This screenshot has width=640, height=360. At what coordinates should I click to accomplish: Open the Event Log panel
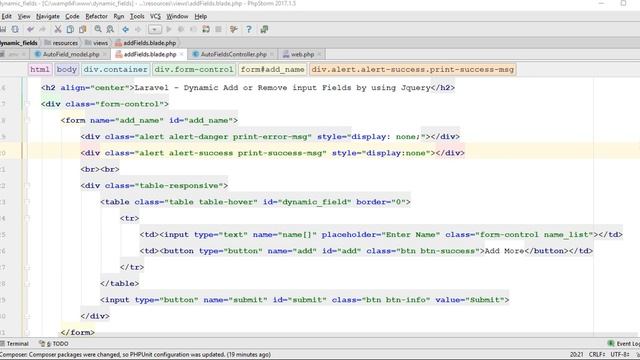coord(624,344)
